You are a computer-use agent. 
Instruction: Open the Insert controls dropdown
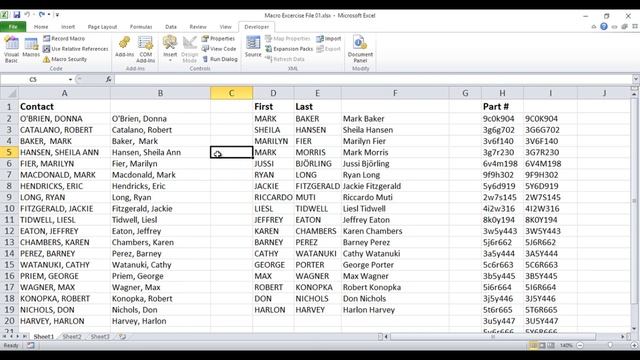[x=170, y=49]
